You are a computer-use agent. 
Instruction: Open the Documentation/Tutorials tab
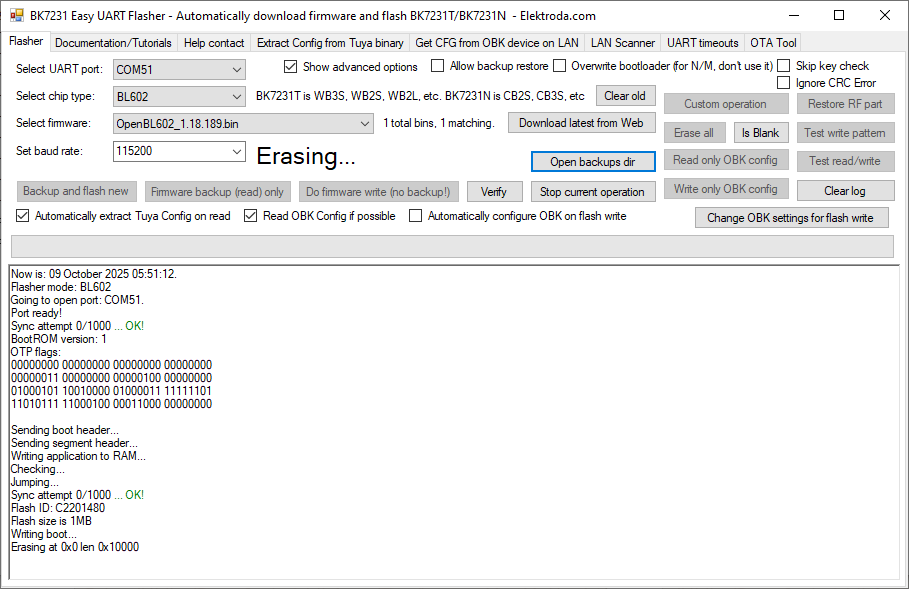click(x=113, y=43)
